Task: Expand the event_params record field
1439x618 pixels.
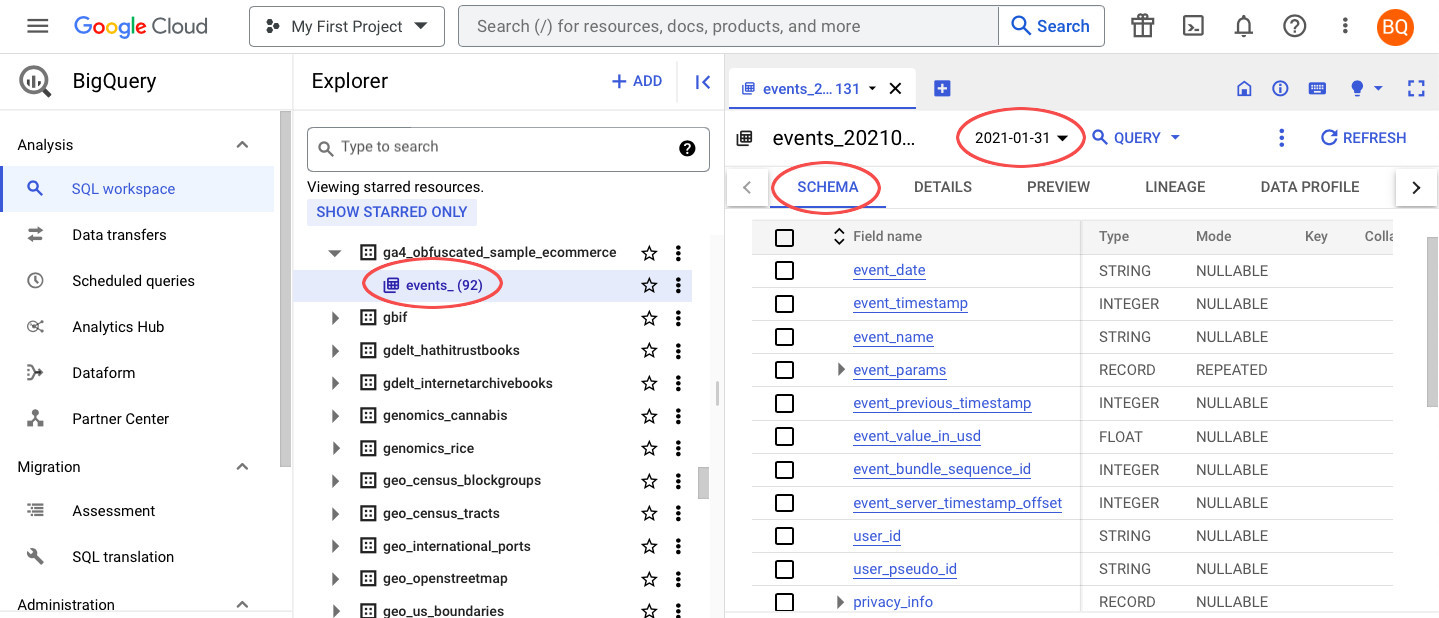Action: pyautogui.click(x=841, y=370)
